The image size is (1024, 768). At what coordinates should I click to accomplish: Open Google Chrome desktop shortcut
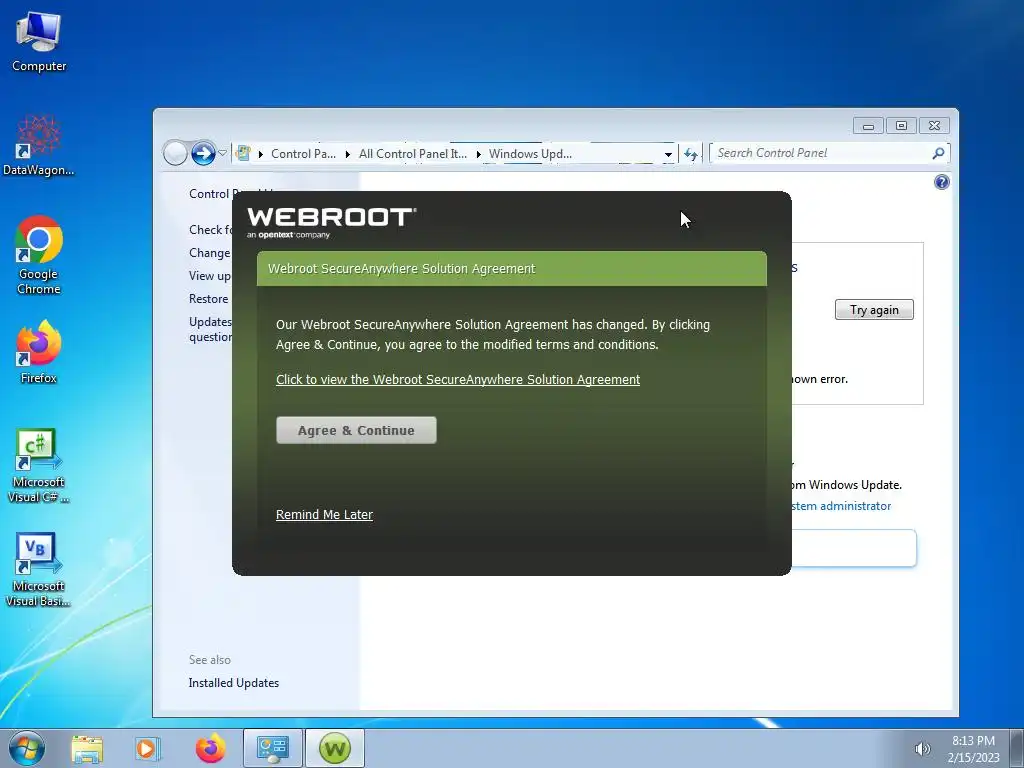[39, 255]
